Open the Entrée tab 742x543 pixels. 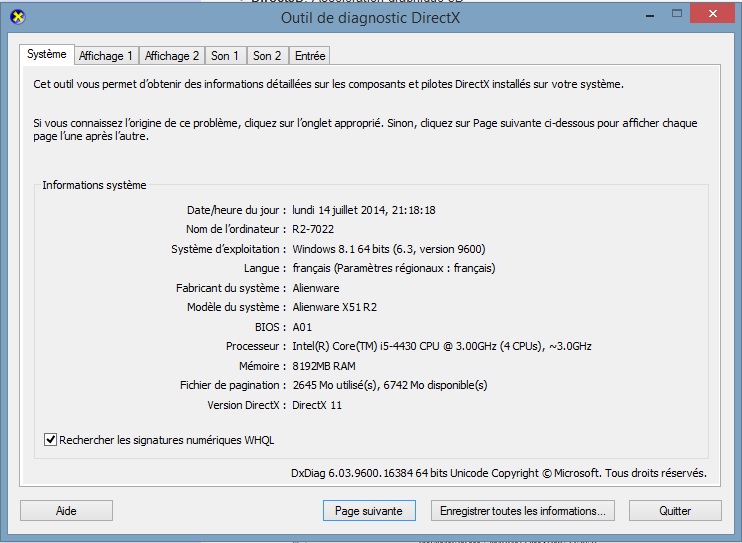pos(310,56)
